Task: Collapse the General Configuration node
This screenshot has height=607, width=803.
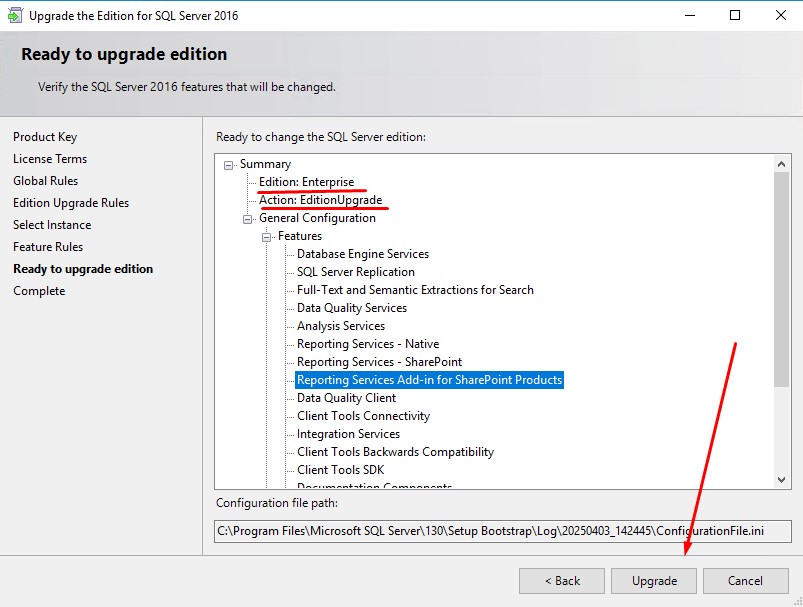Action: [x=248, y=218]
